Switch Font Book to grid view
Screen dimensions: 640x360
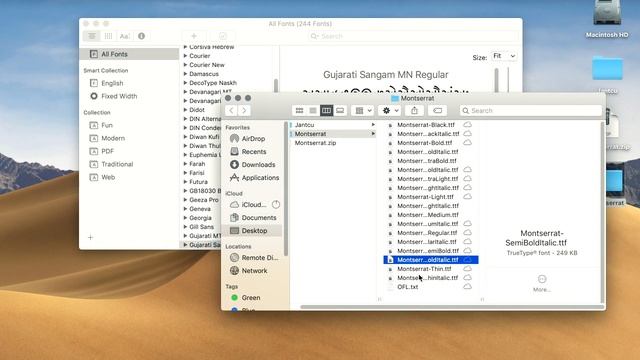(108, 36)
